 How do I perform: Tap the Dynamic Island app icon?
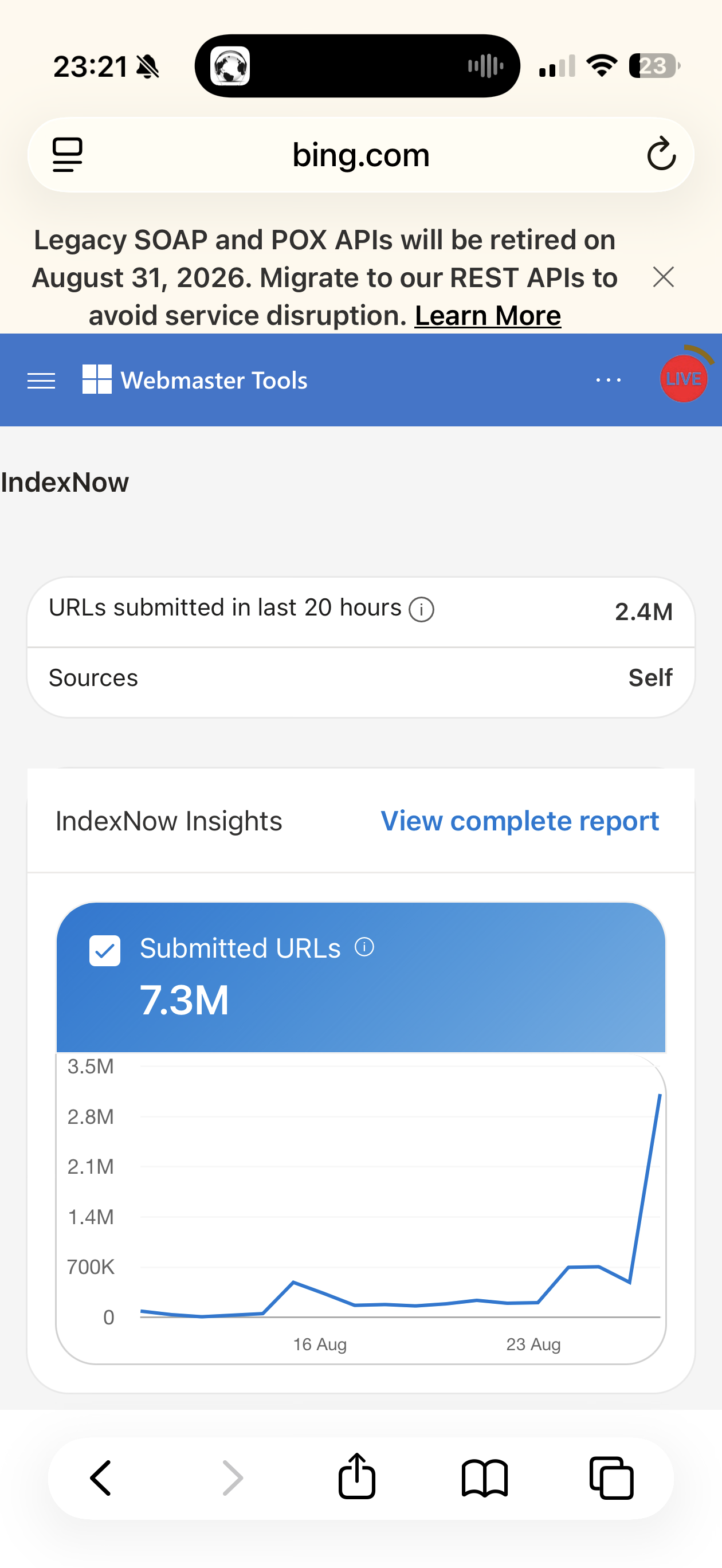point(230,66)
